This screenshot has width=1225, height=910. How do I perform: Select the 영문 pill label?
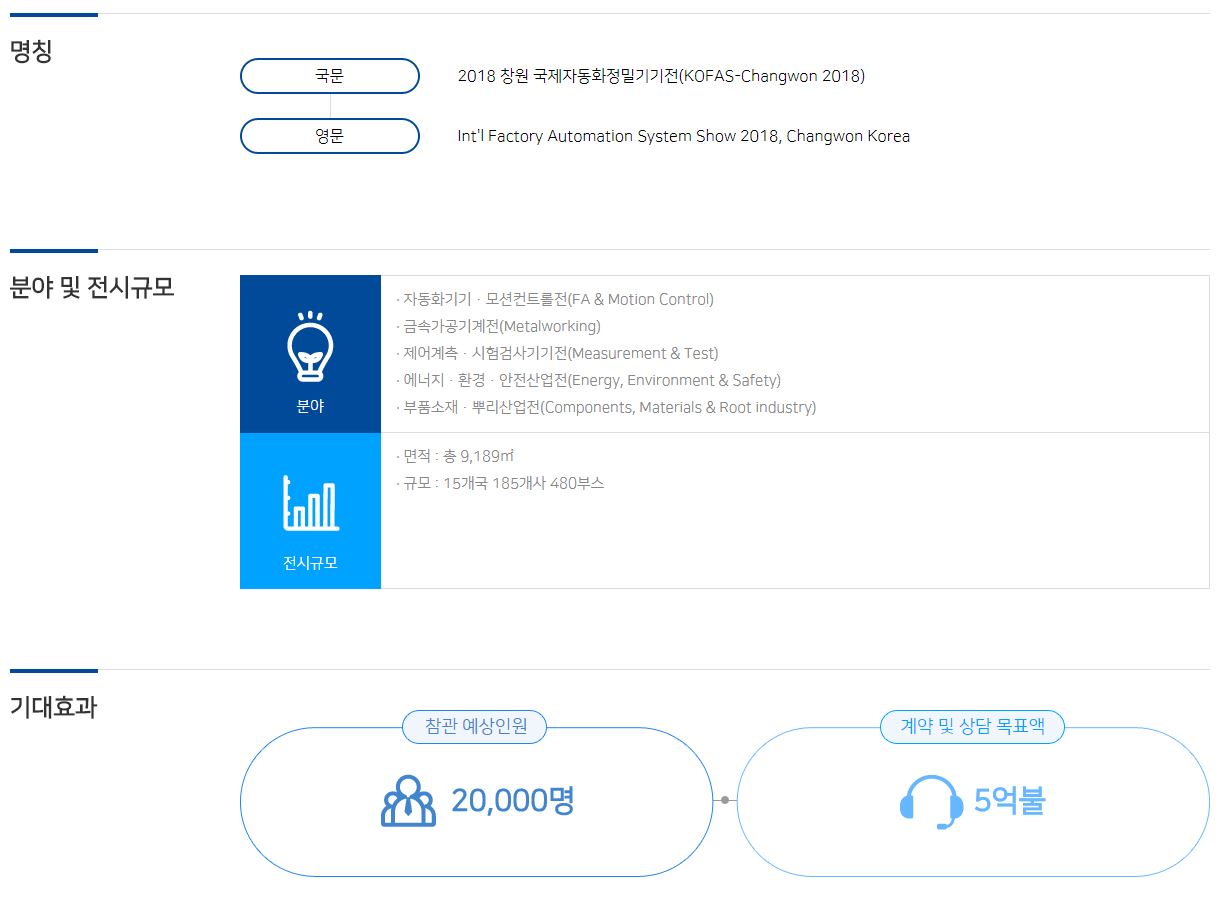click(329, 136)
